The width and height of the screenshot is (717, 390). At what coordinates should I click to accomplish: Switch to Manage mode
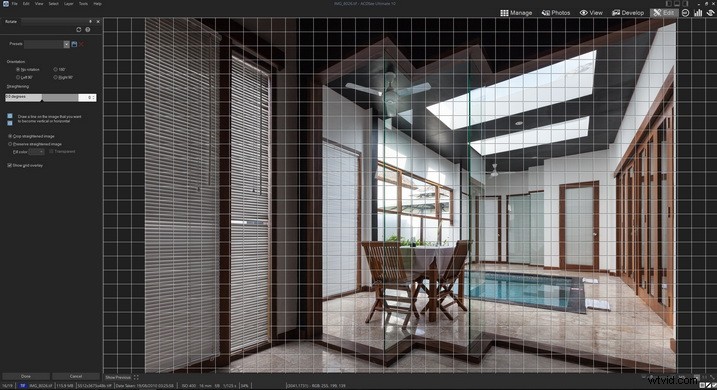pos(516,13)
